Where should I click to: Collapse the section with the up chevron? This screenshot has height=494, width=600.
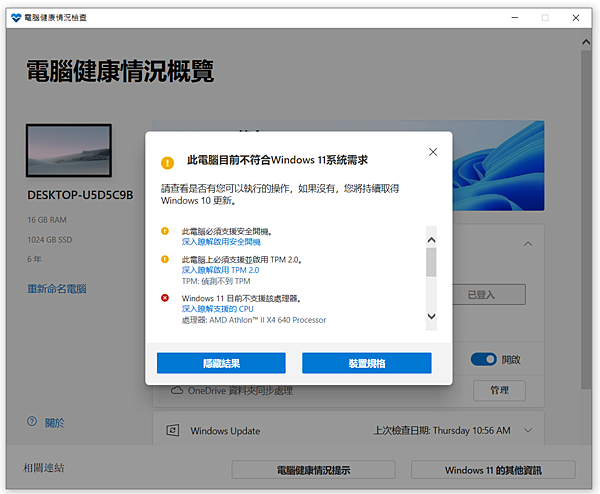tap(528, 244)
